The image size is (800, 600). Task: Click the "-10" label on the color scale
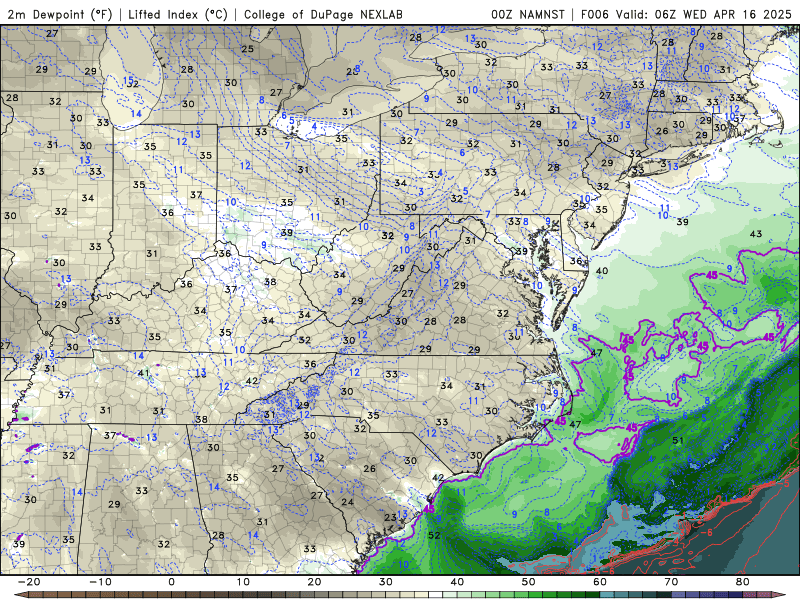click(100, 582)
